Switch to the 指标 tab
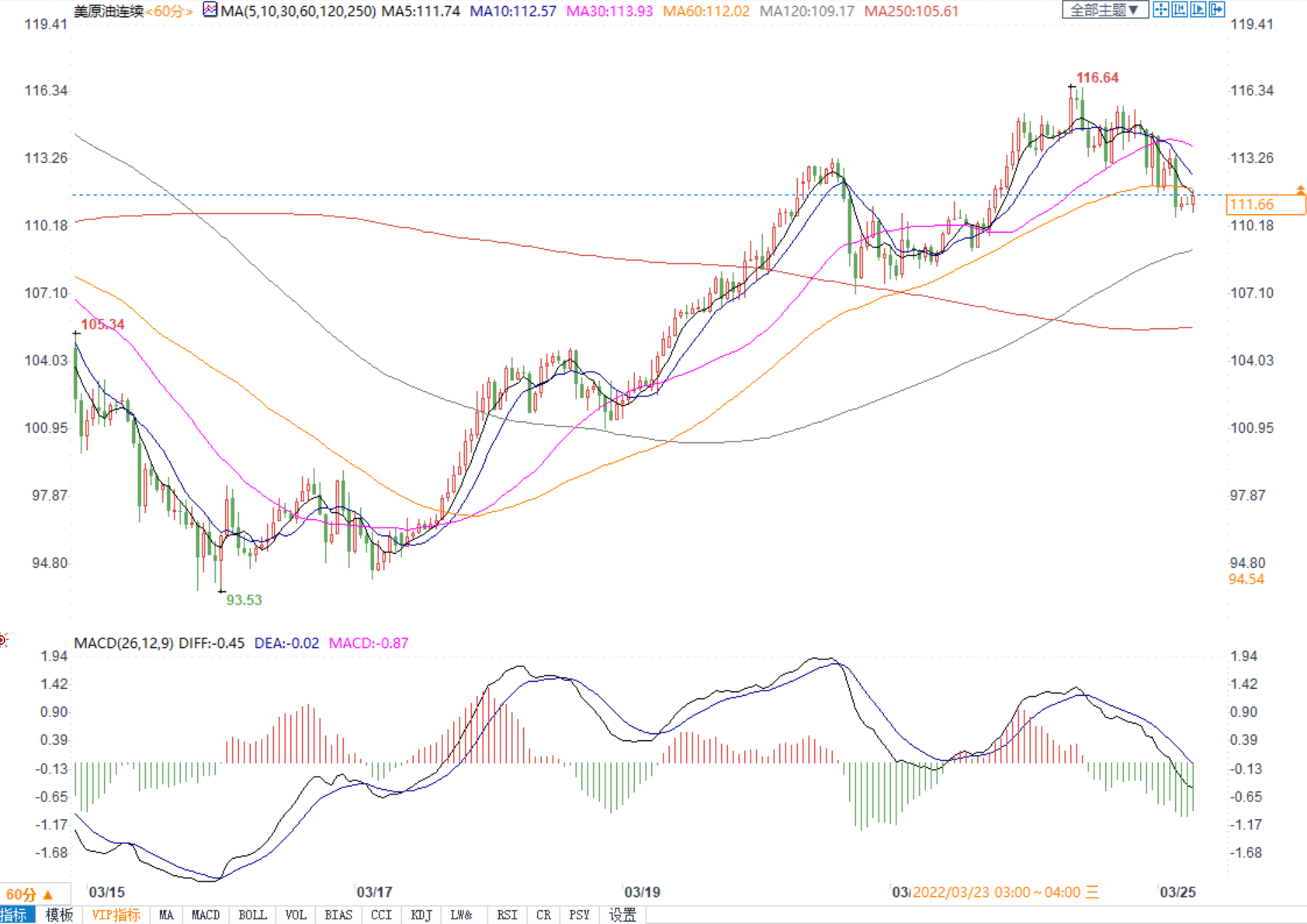The image size is (1307, 924). [x=14, y=915]
